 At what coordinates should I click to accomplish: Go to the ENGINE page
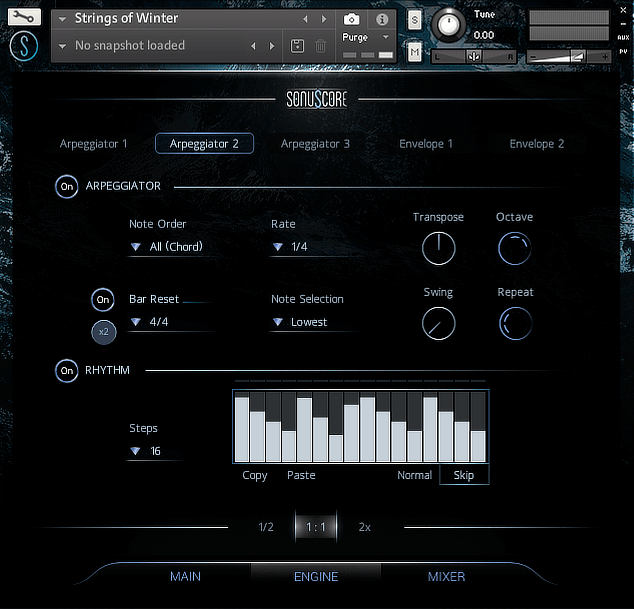316,576
